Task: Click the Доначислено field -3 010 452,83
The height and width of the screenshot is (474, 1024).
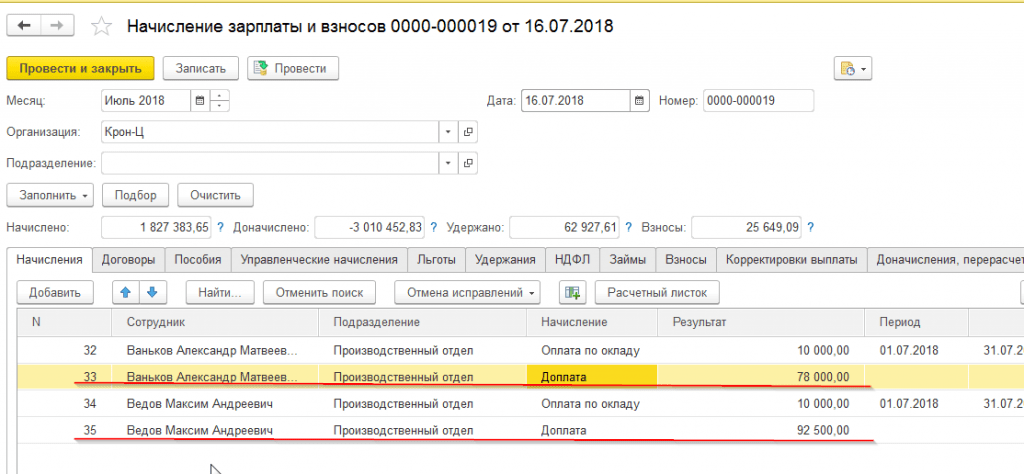Action: coord(370,227)
